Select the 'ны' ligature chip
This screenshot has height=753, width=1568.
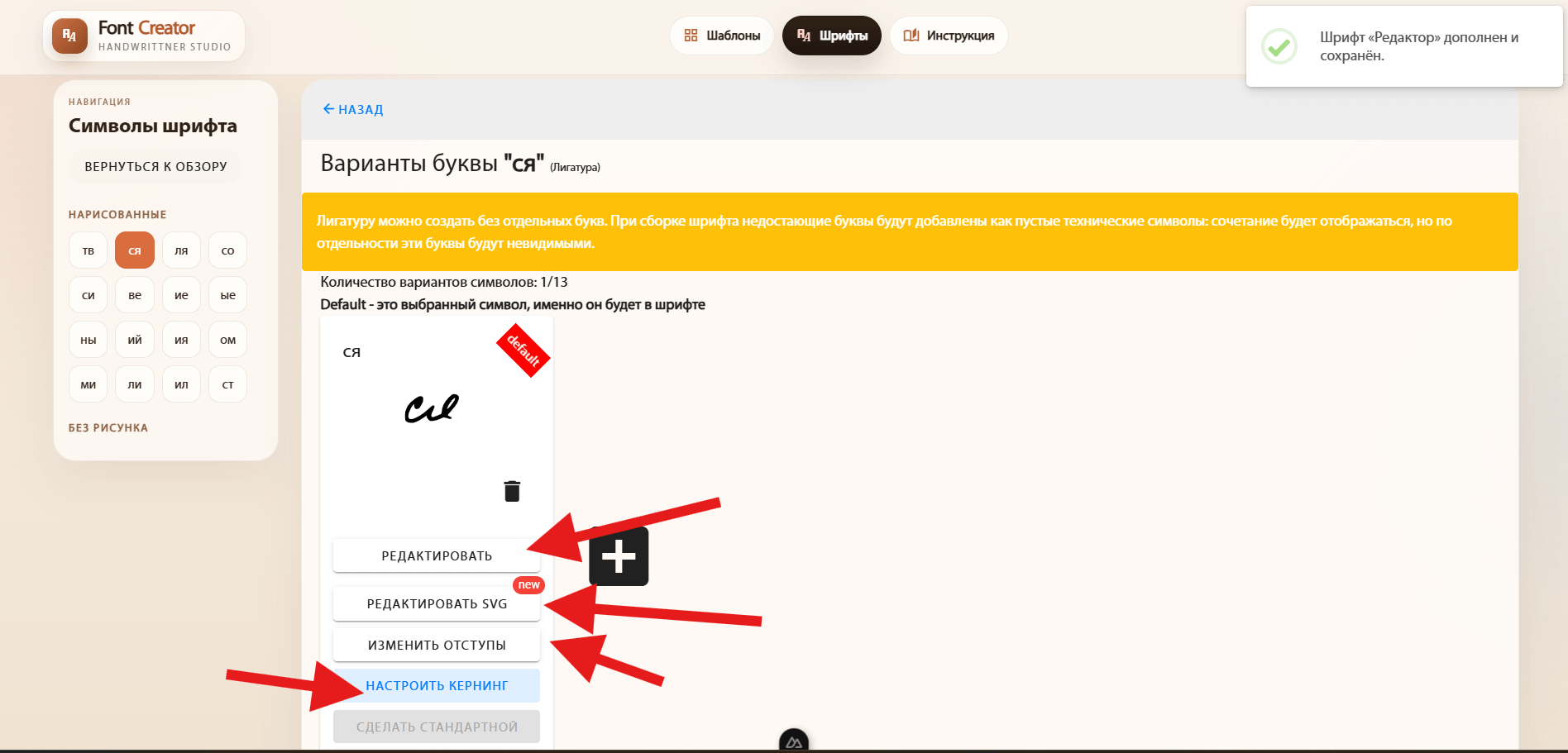tap(88, 340)
